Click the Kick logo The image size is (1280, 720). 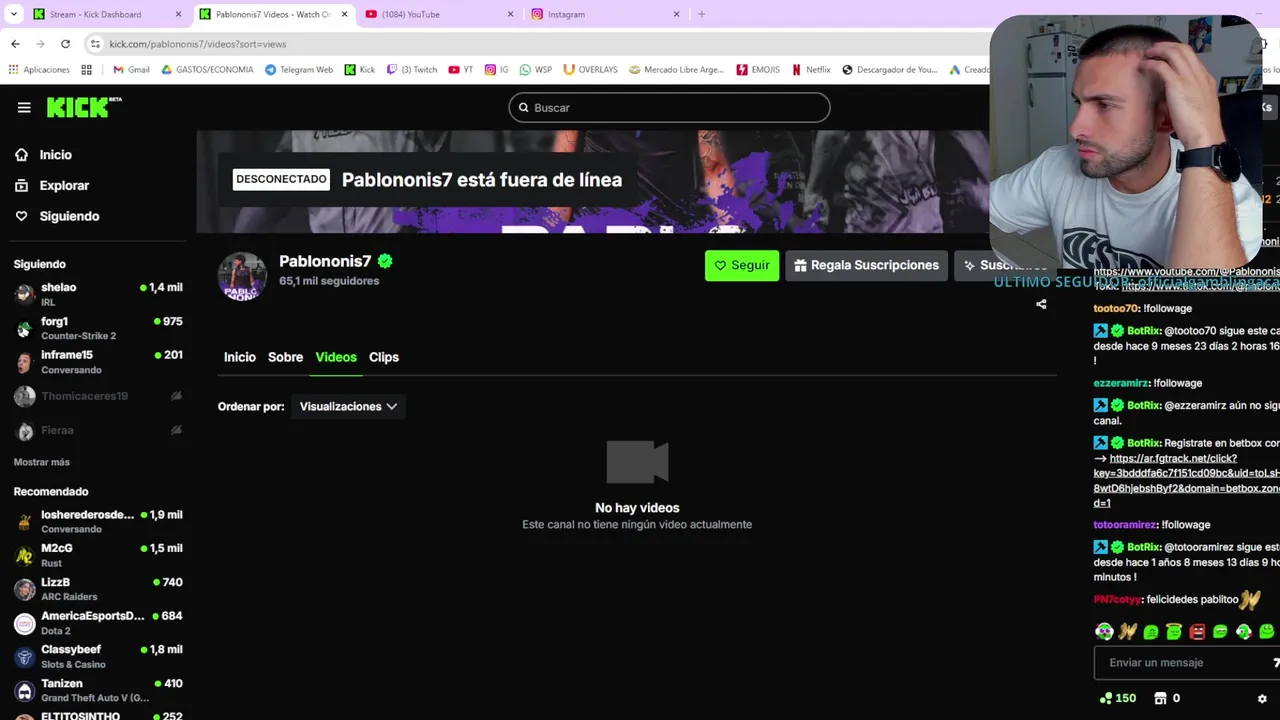point(84,107)
